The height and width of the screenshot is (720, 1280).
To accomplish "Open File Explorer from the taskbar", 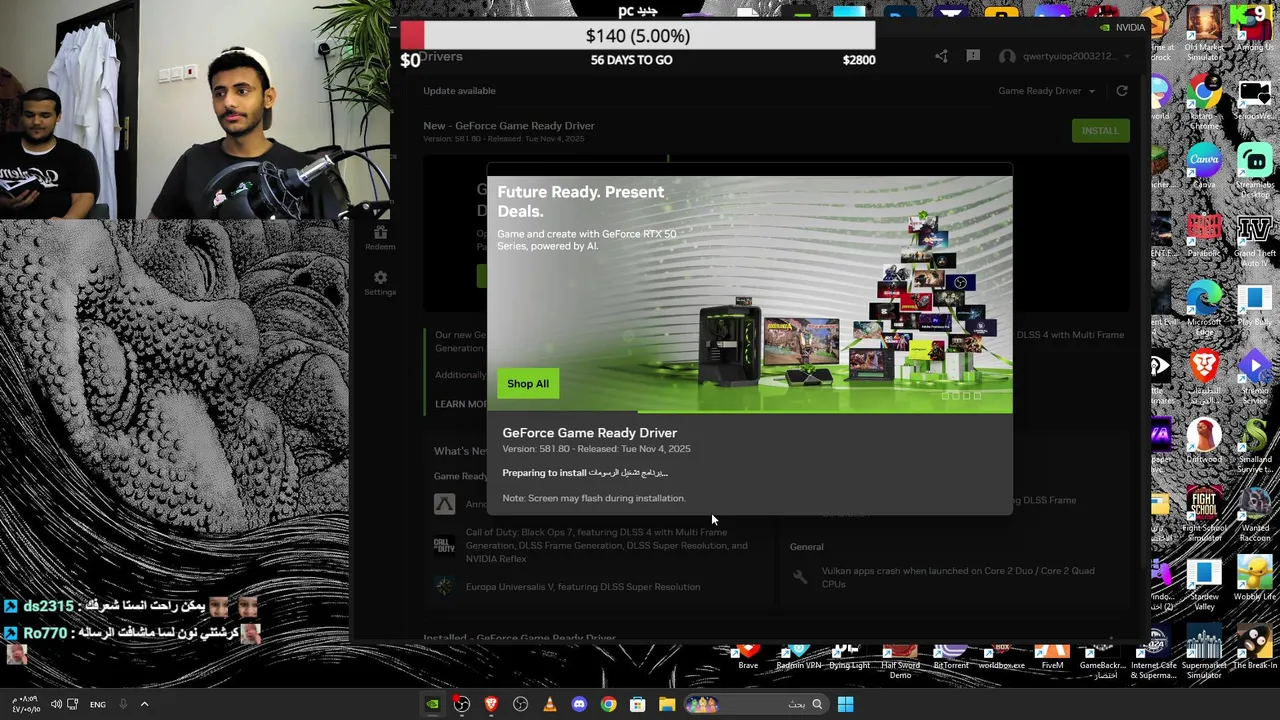I will (667, 704).
